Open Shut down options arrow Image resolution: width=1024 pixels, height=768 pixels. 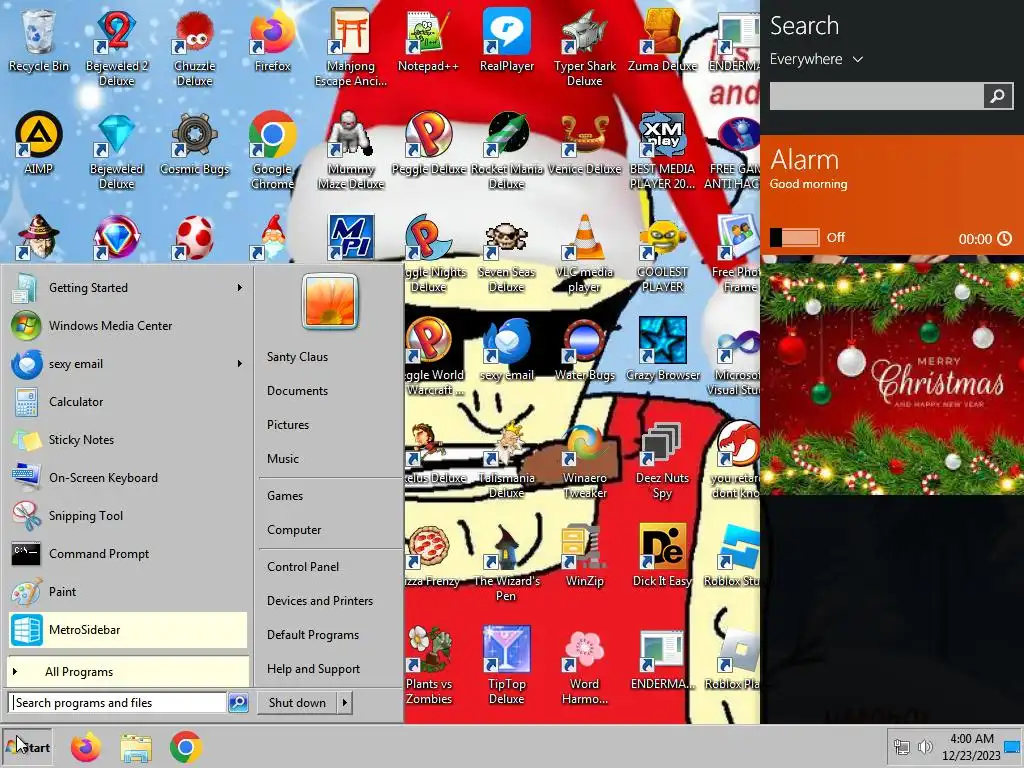[x=345, y=703]
